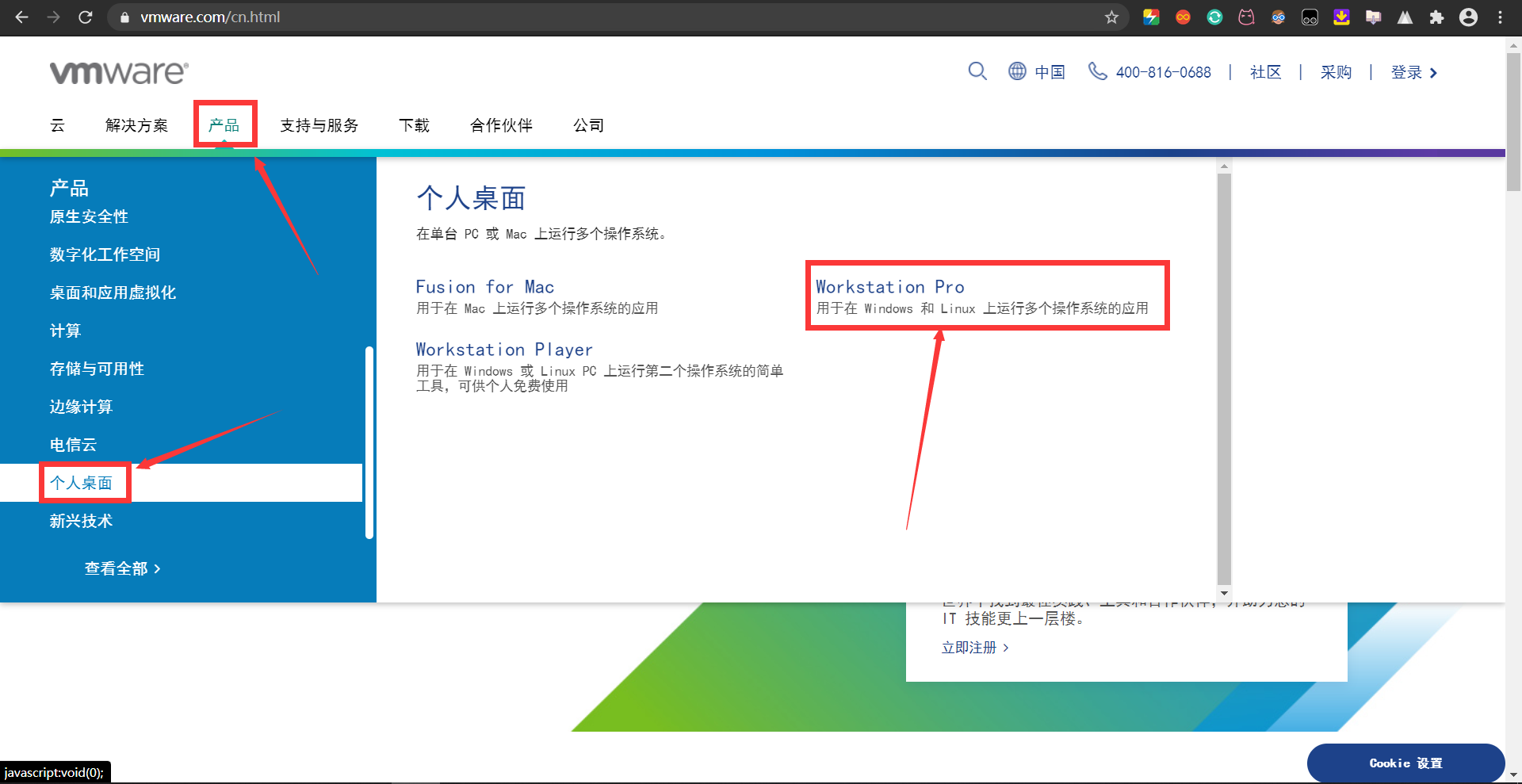Click the Cookie 设置 button

coord(1406,763)
